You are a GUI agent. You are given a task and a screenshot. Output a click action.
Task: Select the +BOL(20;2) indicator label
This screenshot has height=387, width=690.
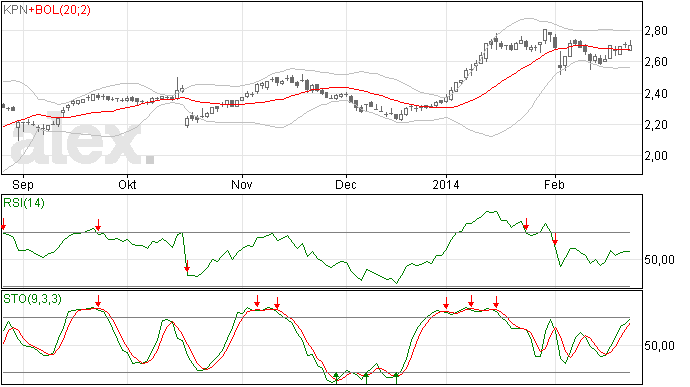(x=60, y=10)
